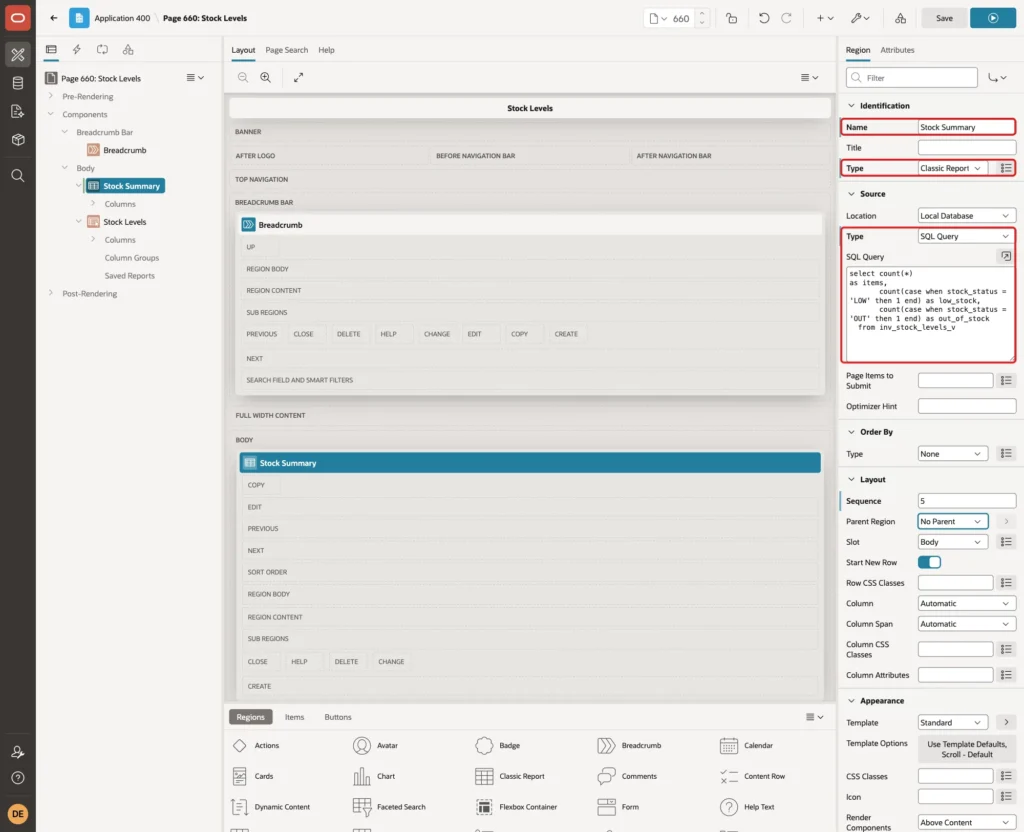1024x832 pixels.
Task: Select Stock Levels region in tree
Action: 124,222
